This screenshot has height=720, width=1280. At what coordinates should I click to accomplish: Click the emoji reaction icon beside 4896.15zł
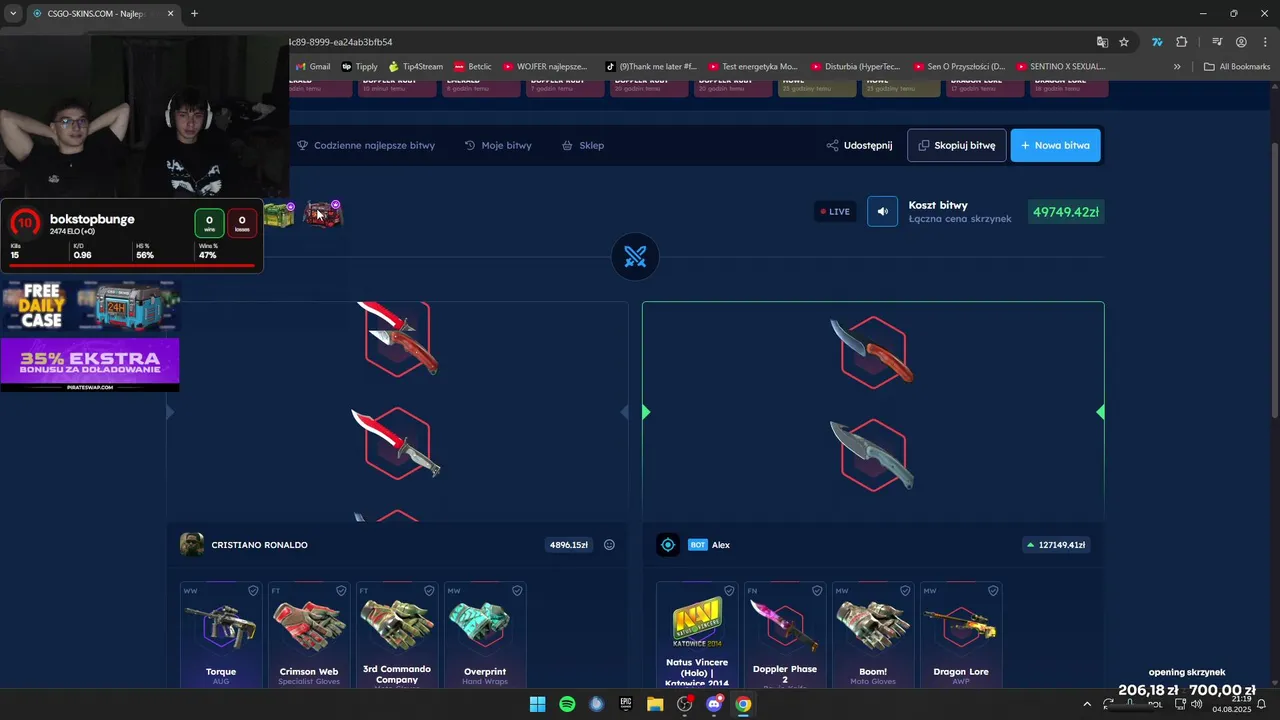click(x=609, y=545)
